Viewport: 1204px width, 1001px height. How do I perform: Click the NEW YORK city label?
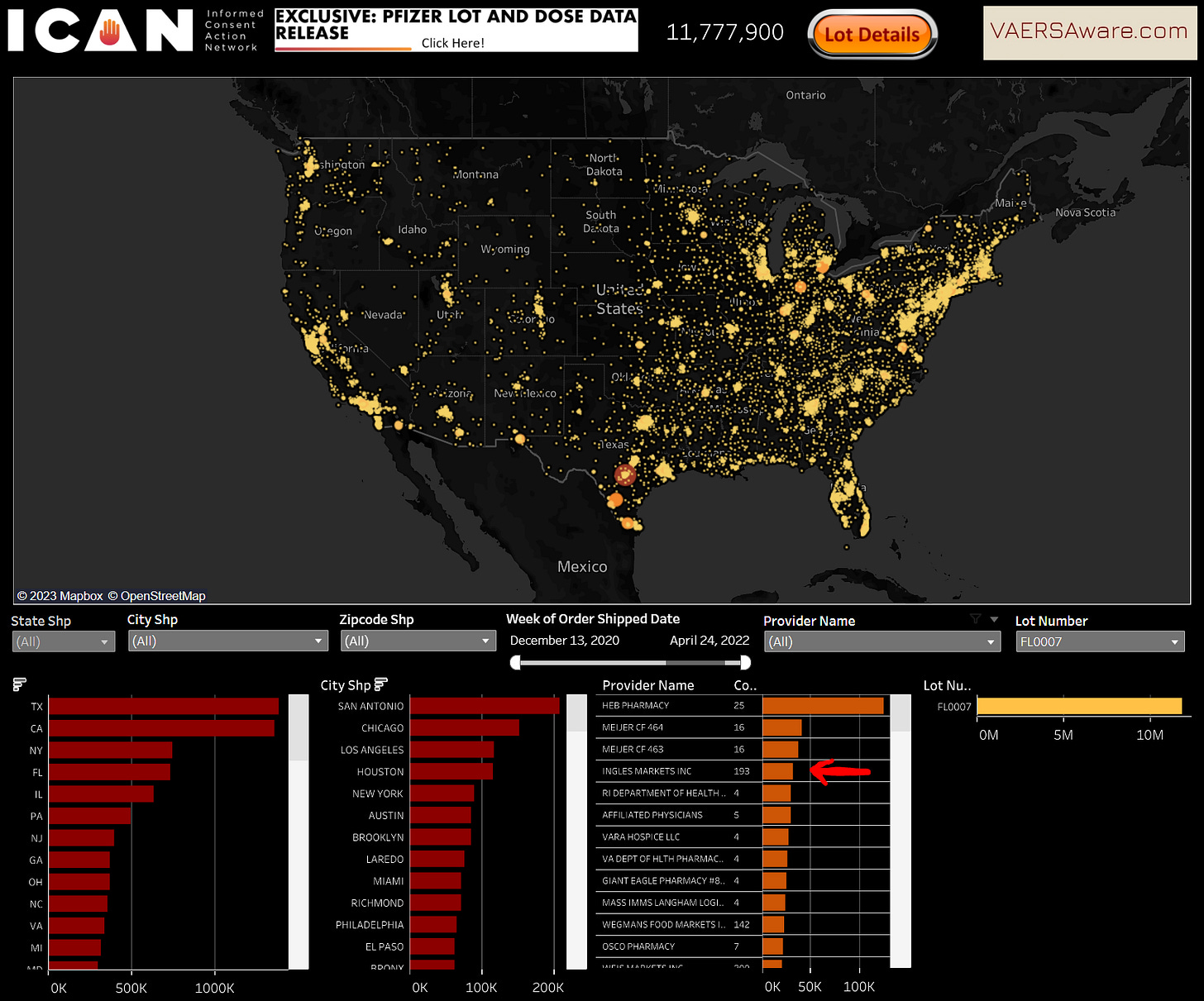coord(378,794)
